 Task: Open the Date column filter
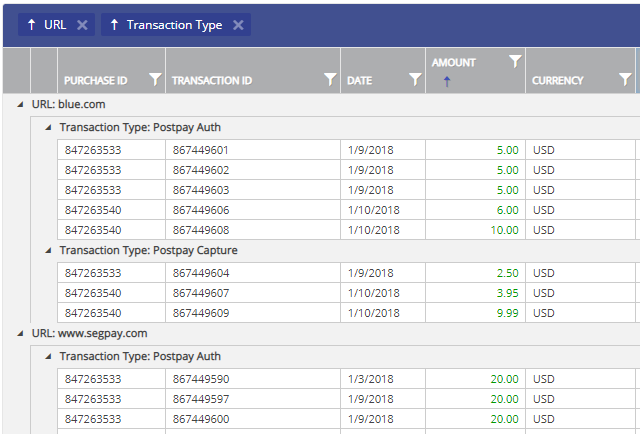coord(415,79)
